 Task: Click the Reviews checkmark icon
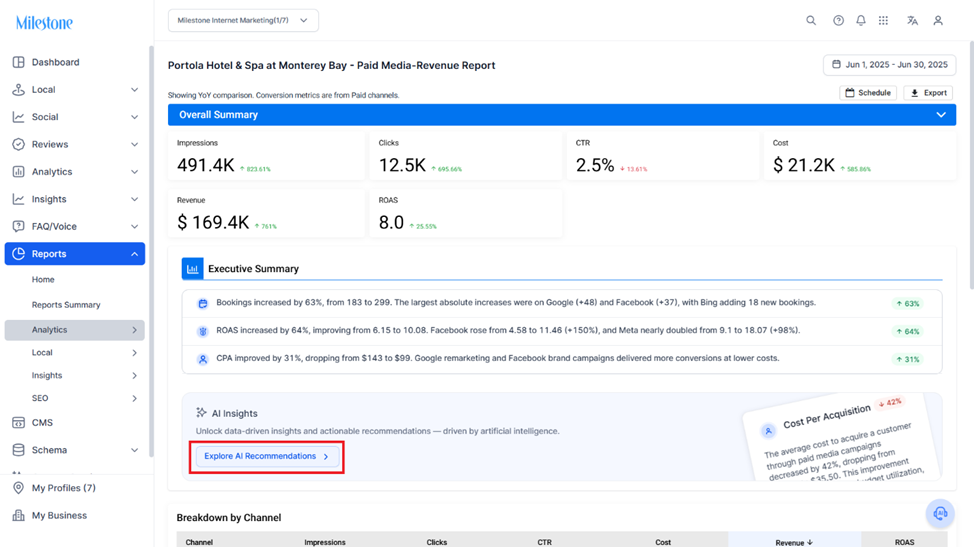pos(19,144)
